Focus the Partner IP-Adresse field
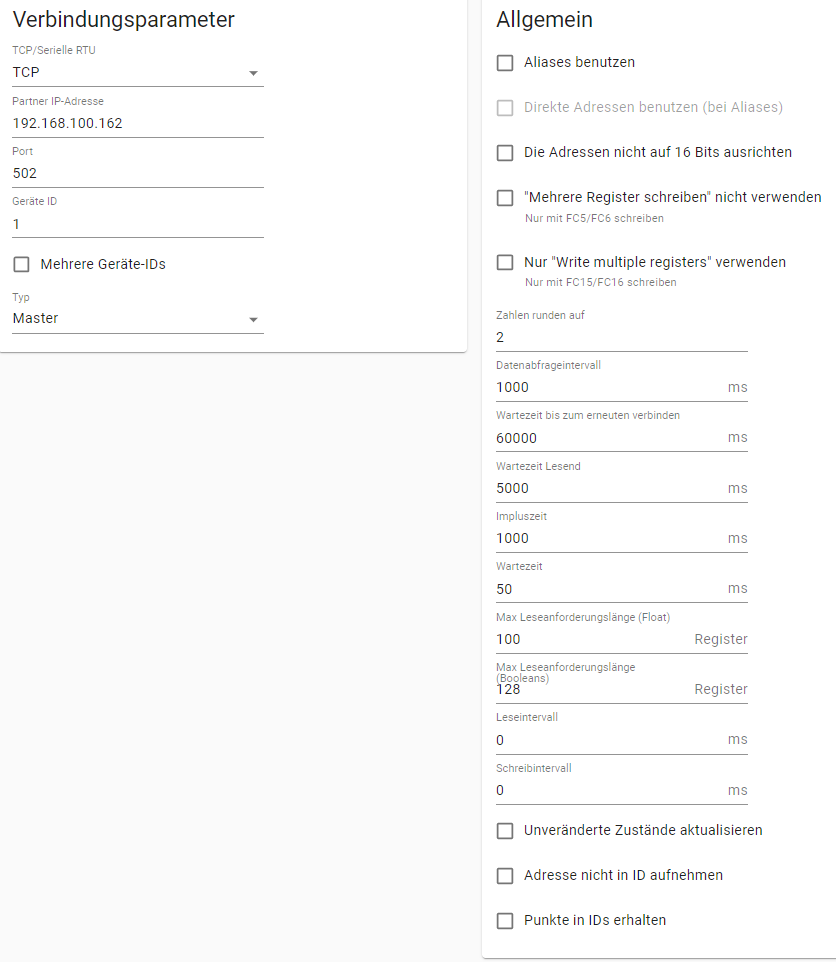Screen dimensions: 836x962 point(137,123)
